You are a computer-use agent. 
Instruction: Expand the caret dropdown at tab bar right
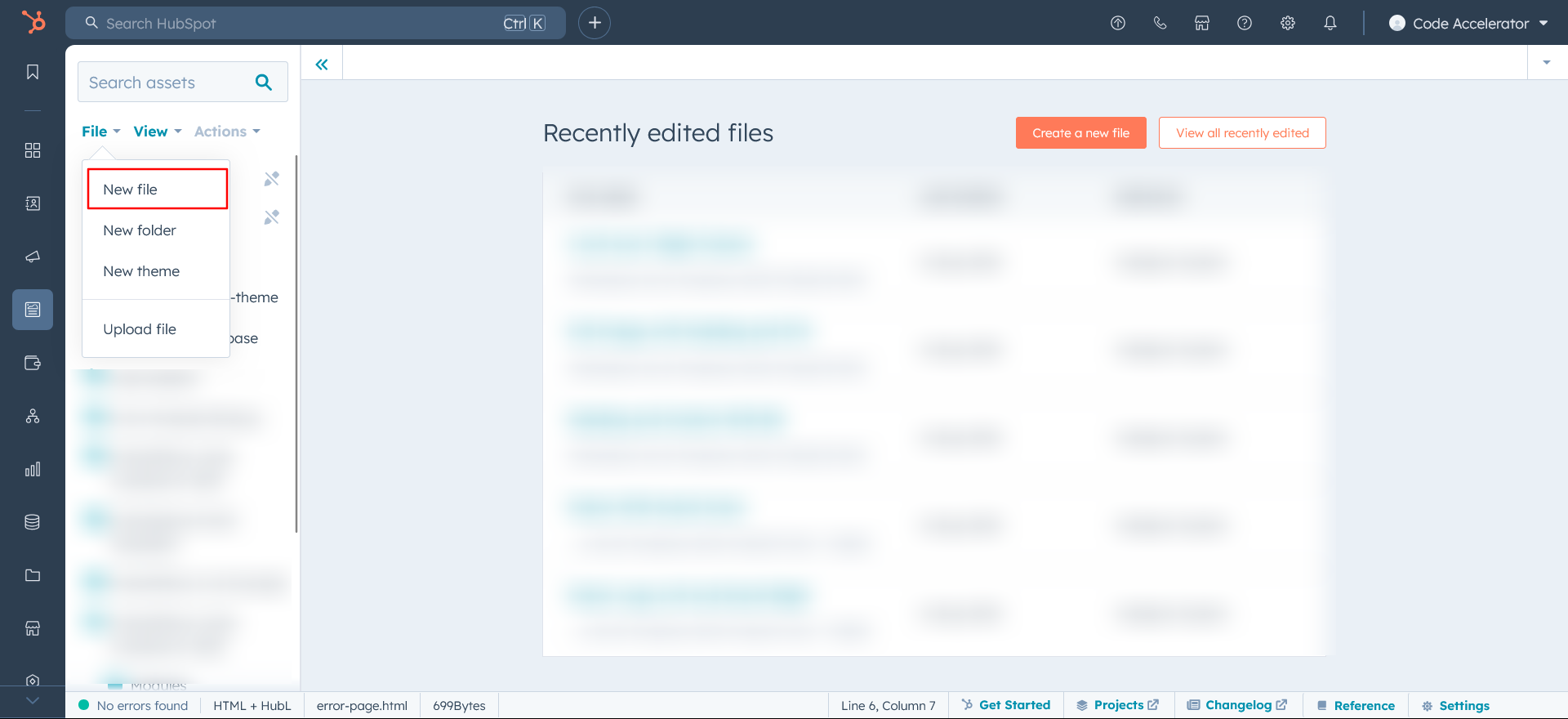click(1546, 63)
